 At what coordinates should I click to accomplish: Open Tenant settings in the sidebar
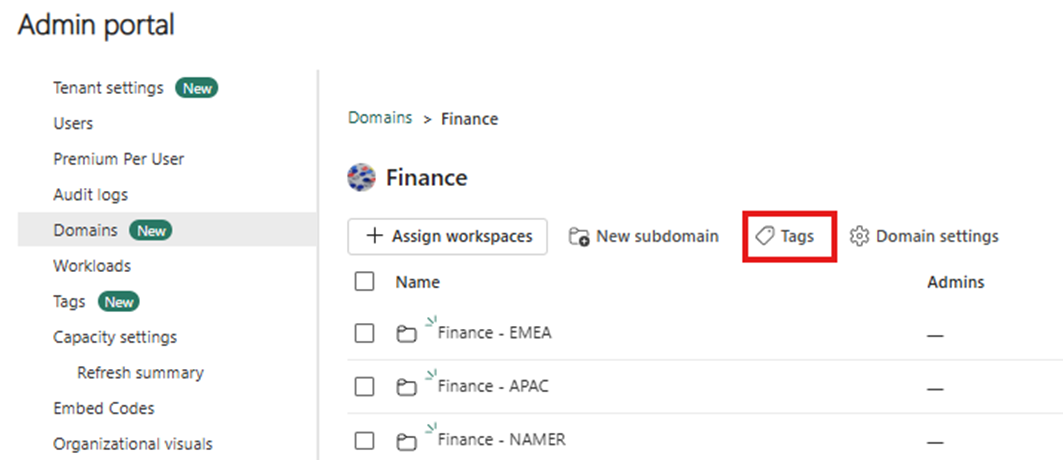pyautogui.click(x=108, y=88)
